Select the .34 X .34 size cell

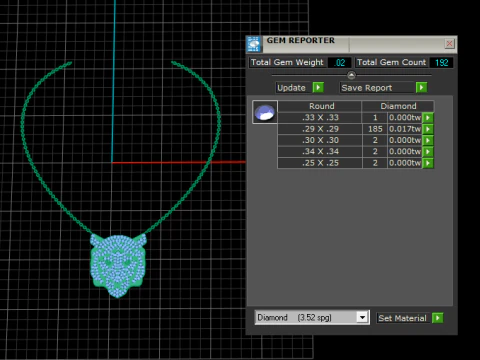pyautogui.click(x=320, y=152)
